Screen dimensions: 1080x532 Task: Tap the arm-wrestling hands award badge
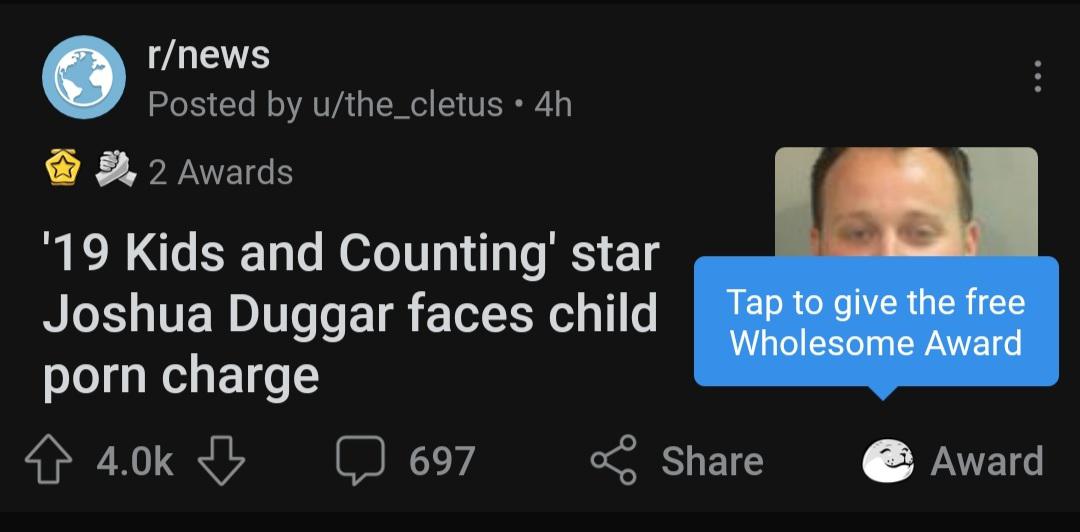click(117, 171)
